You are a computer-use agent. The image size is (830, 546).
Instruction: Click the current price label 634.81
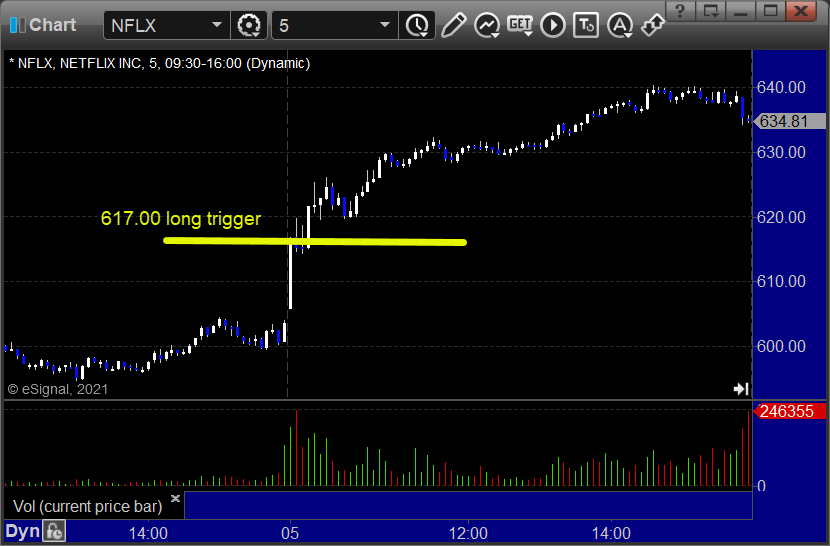pos(789,121)
